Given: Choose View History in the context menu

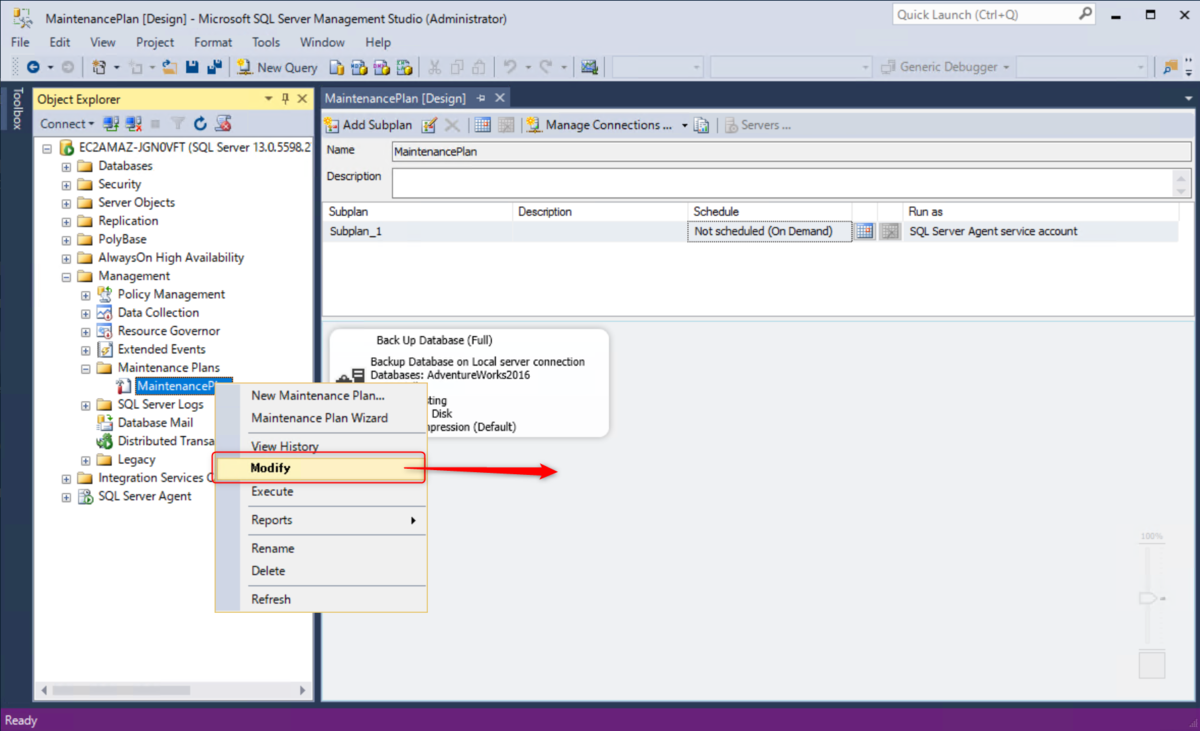Looking at the screenshot, I should point(321,446).
